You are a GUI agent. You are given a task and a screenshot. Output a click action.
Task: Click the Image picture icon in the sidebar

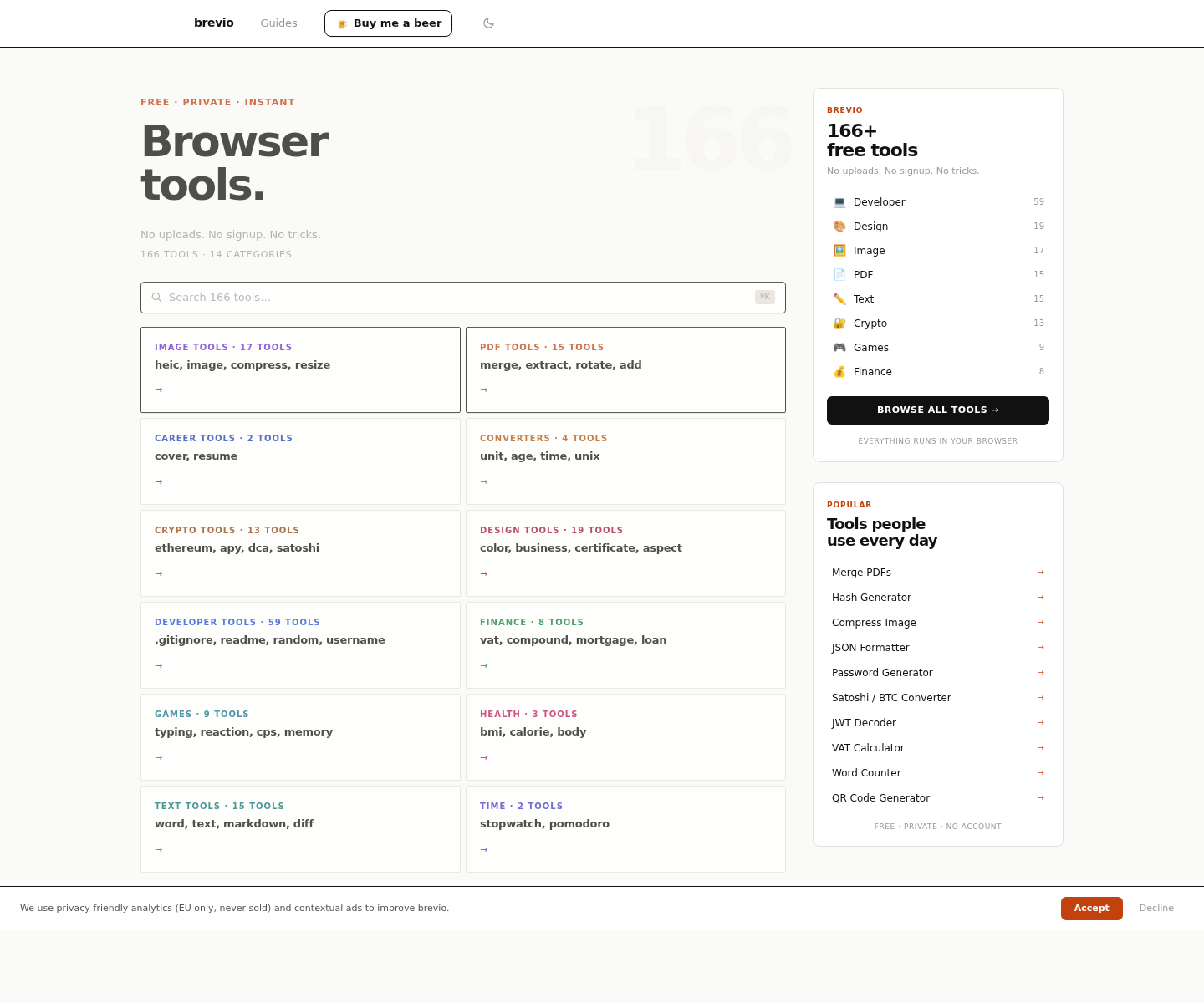(839, 251)
